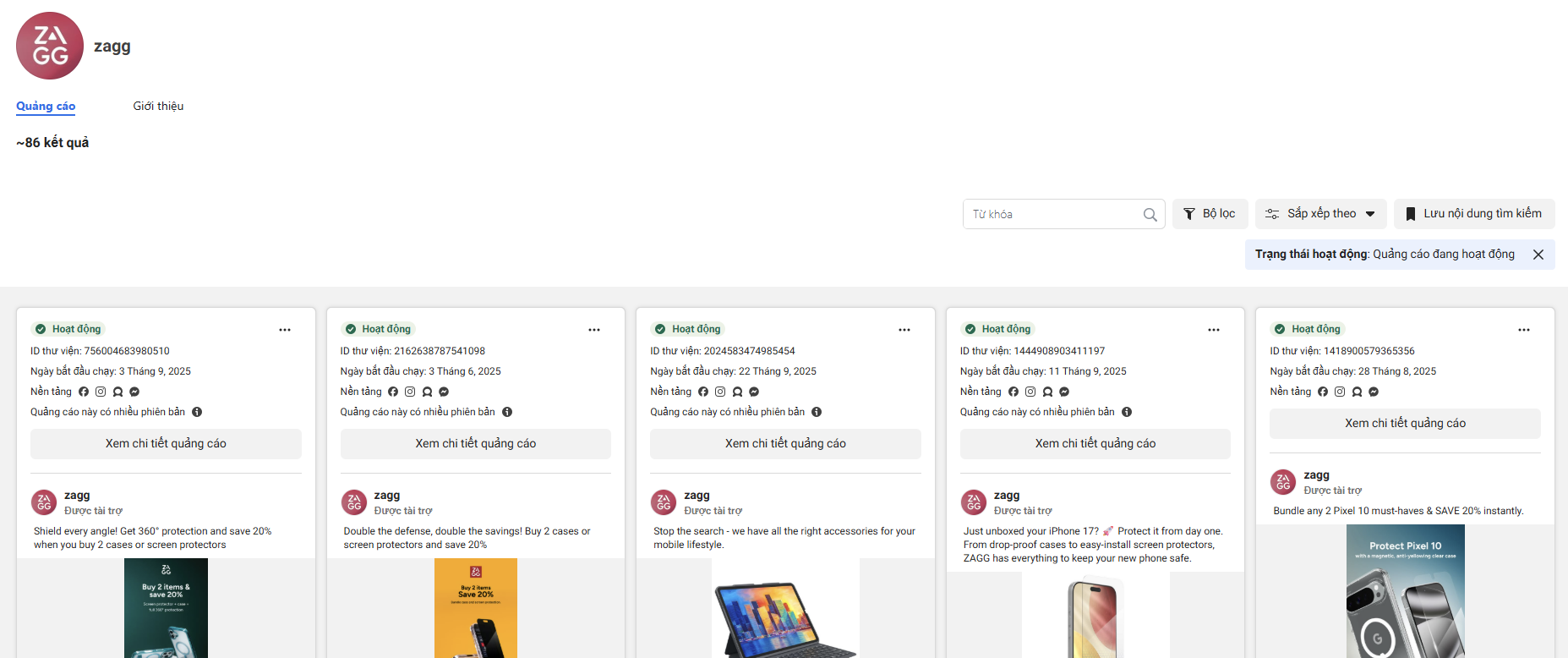This screenshot has width=1568, height=658.
Task: Click the Facebook platform icon on ad 756004683980510
Action: (84, 392)
